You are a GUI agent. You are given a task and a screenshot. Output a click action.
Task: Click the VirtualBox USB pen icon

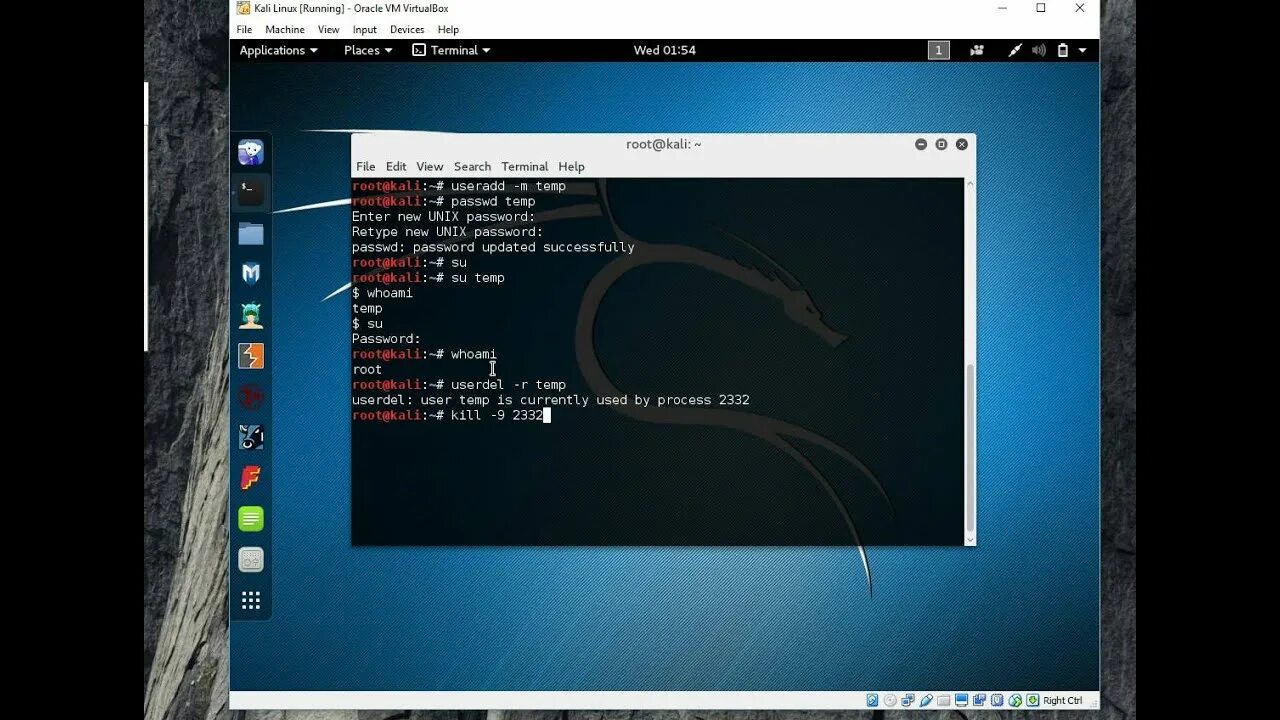pyautogui.click(x=926, y=700)
